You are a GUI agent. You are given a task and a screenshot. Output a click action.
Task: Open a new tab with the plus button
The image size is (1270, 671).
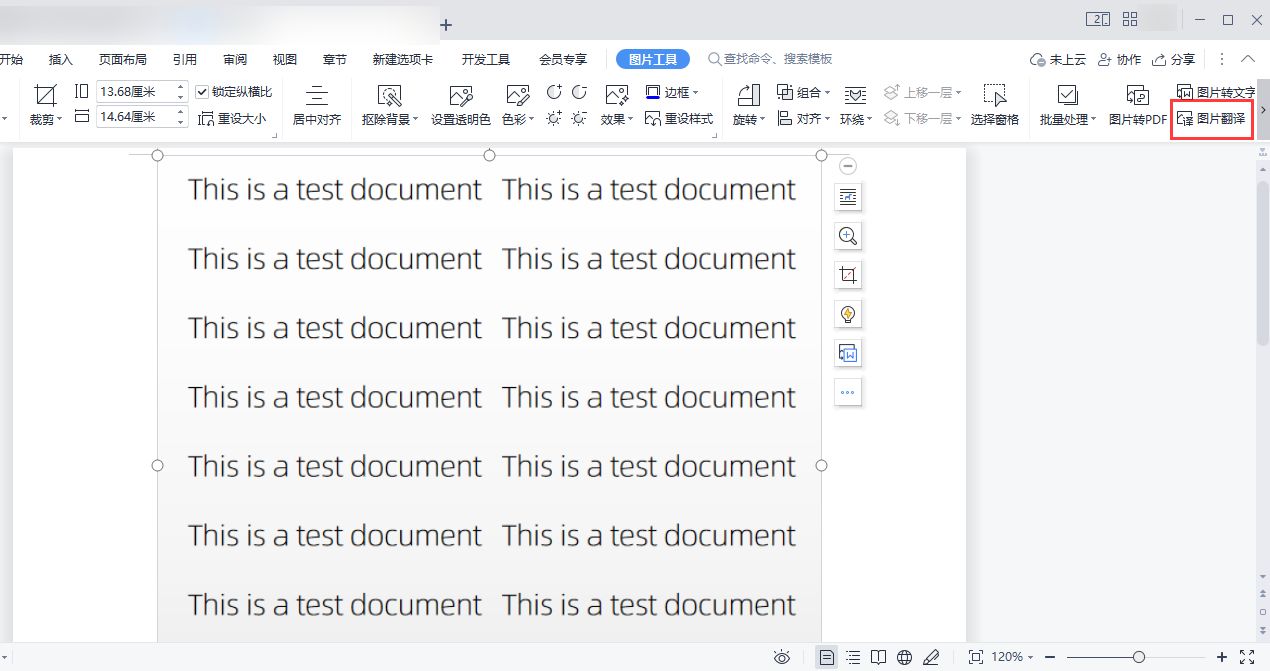446,23
